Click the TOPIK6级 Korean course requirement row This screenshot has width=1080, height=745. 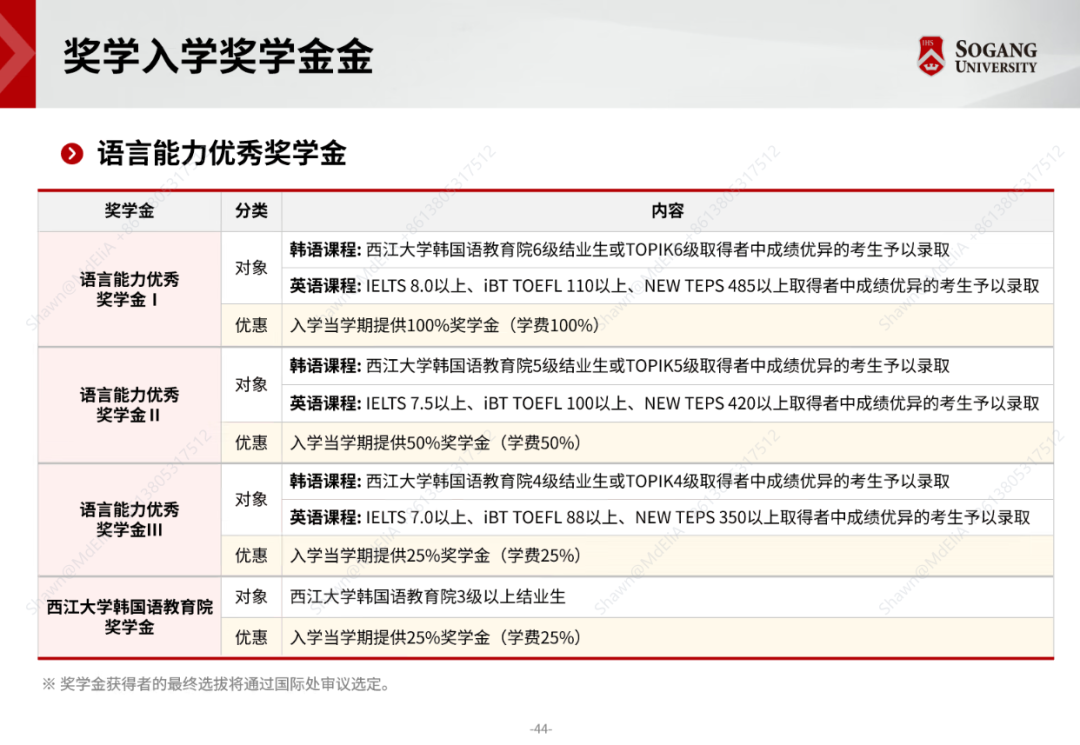[x=620, y=250]
